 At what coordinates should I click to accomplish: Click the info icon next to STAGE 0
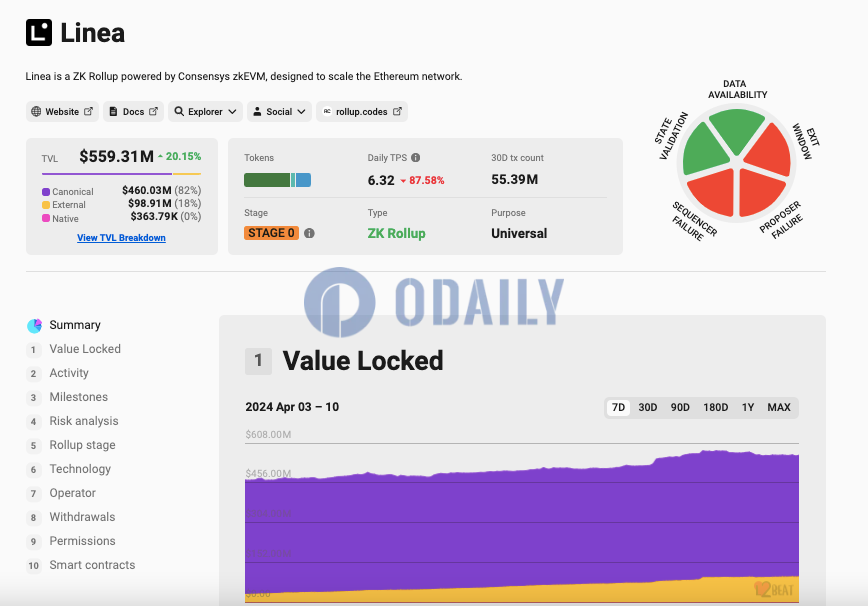pyautogui.click(x=309, y=233)
